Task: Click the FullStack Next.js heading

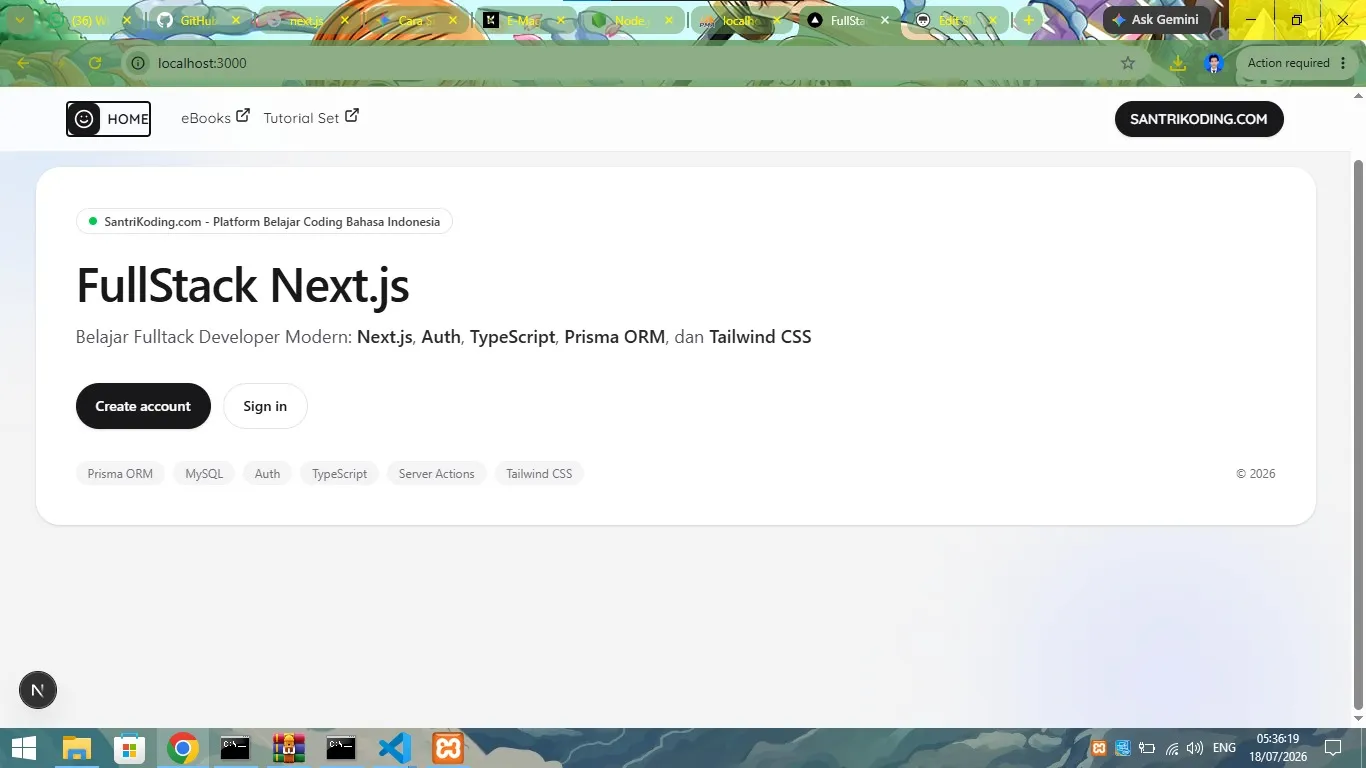Action: [x=243, y=285]
